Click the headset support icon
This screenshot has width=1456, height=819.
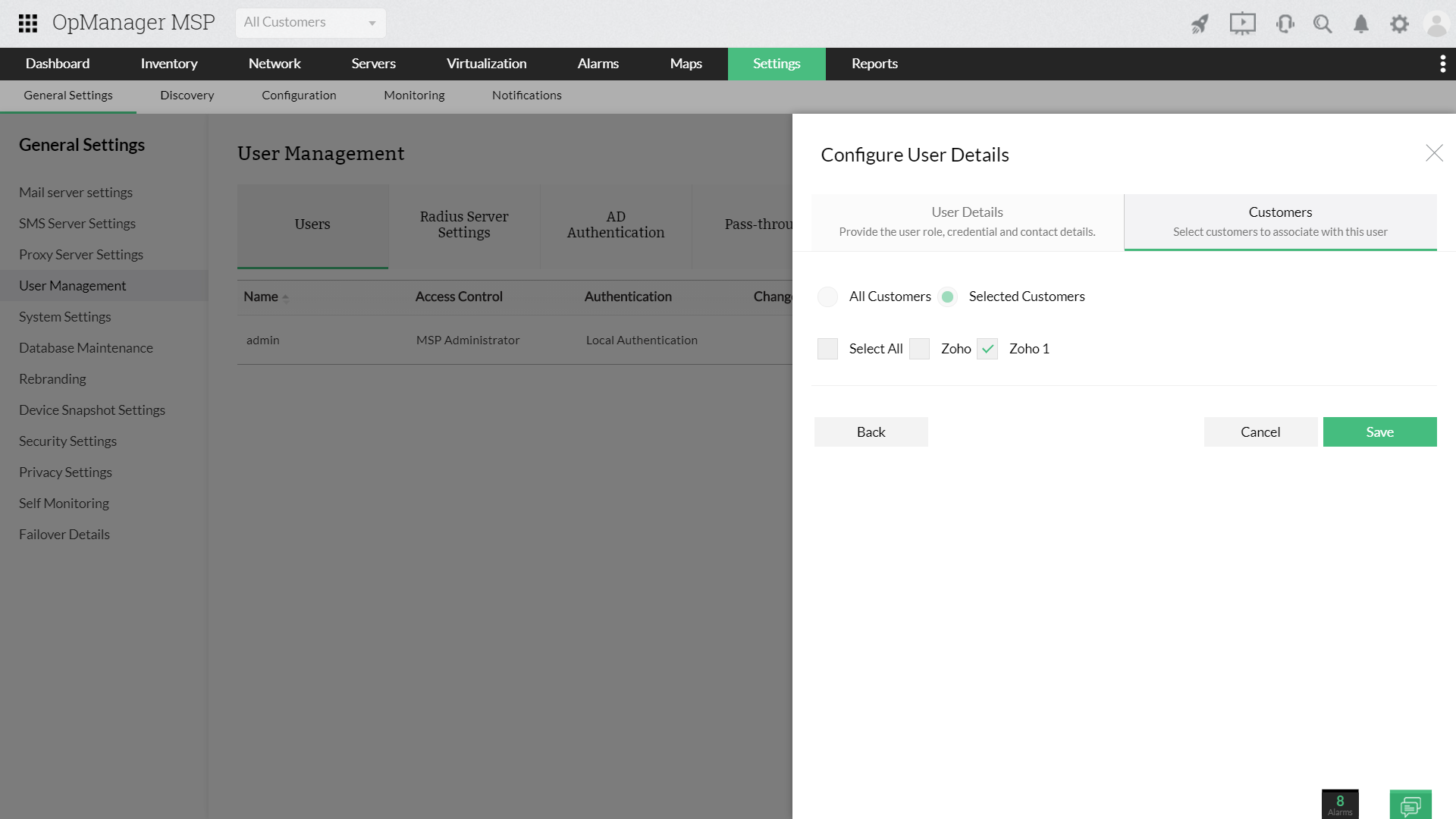pos(1285,24)
